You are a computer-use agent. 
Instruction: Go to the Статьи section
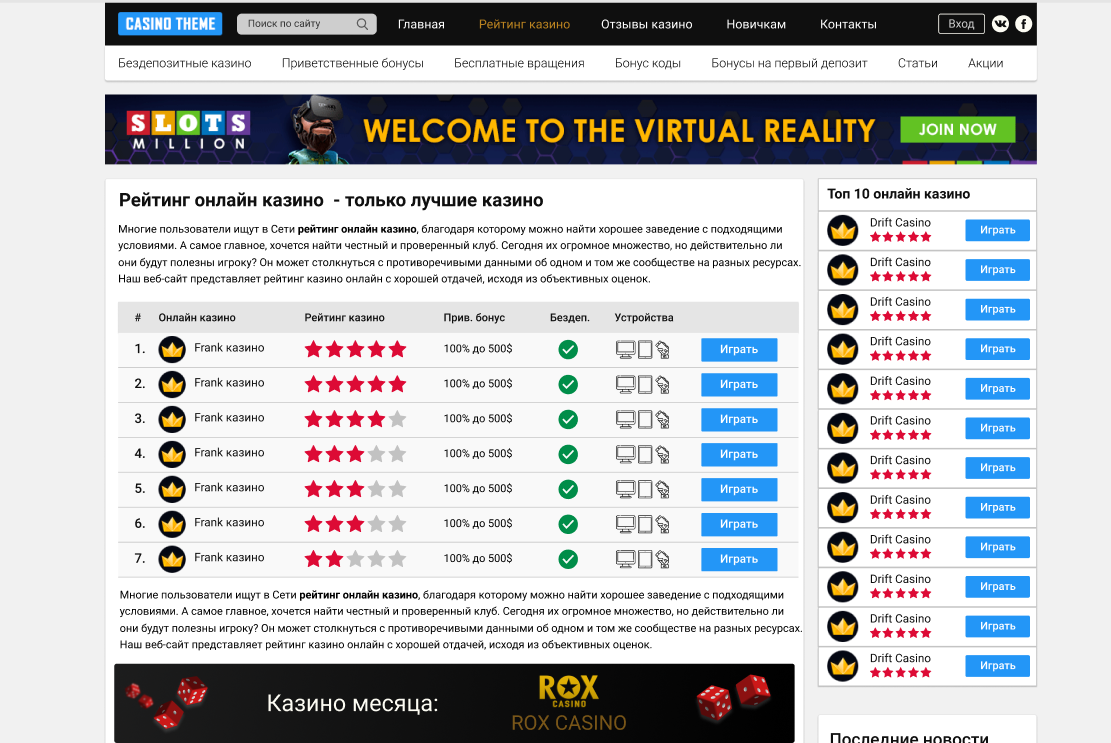coord(918,63)
